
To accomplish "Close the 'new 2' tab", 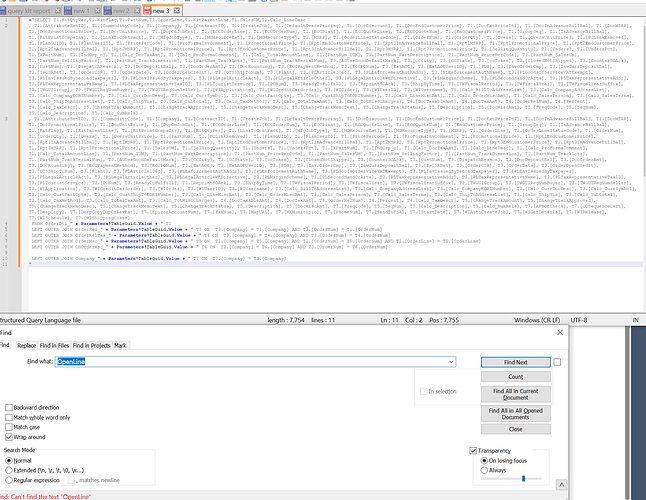I will click(x=137, y=11).
